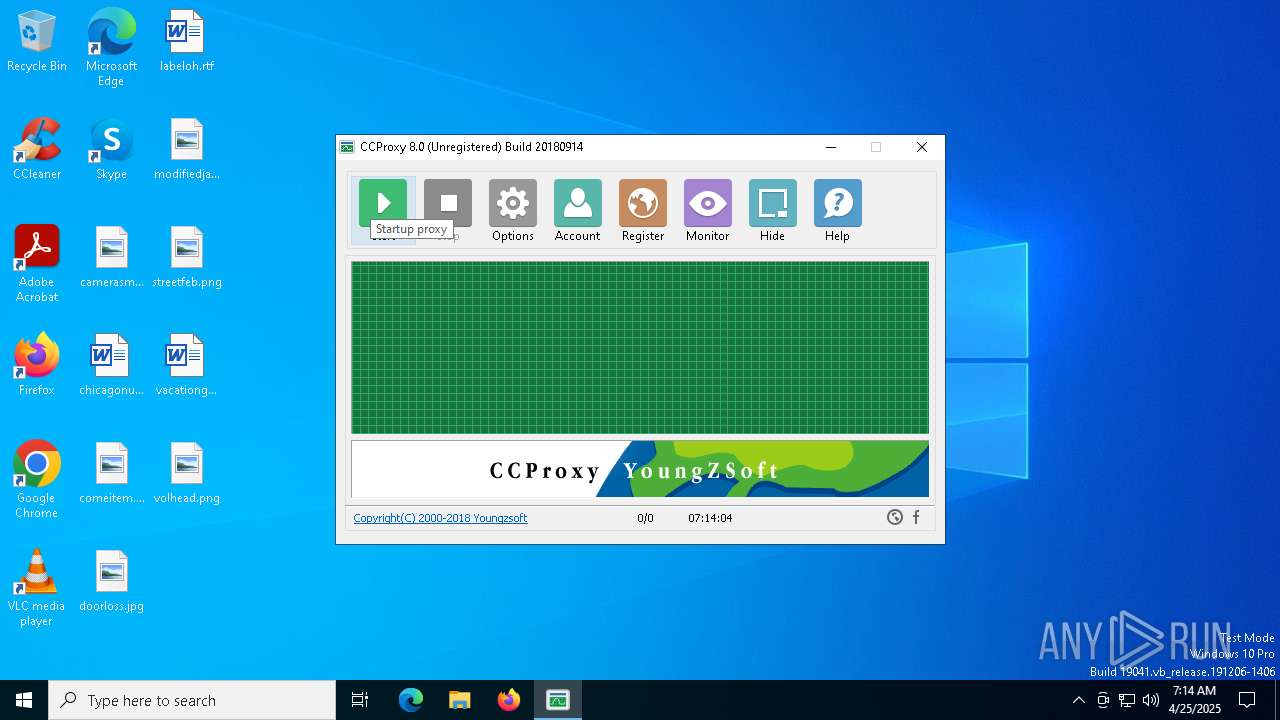The image size is (1280, 720).
Task: Select the comeitem... image file
Action: point(111,474)
